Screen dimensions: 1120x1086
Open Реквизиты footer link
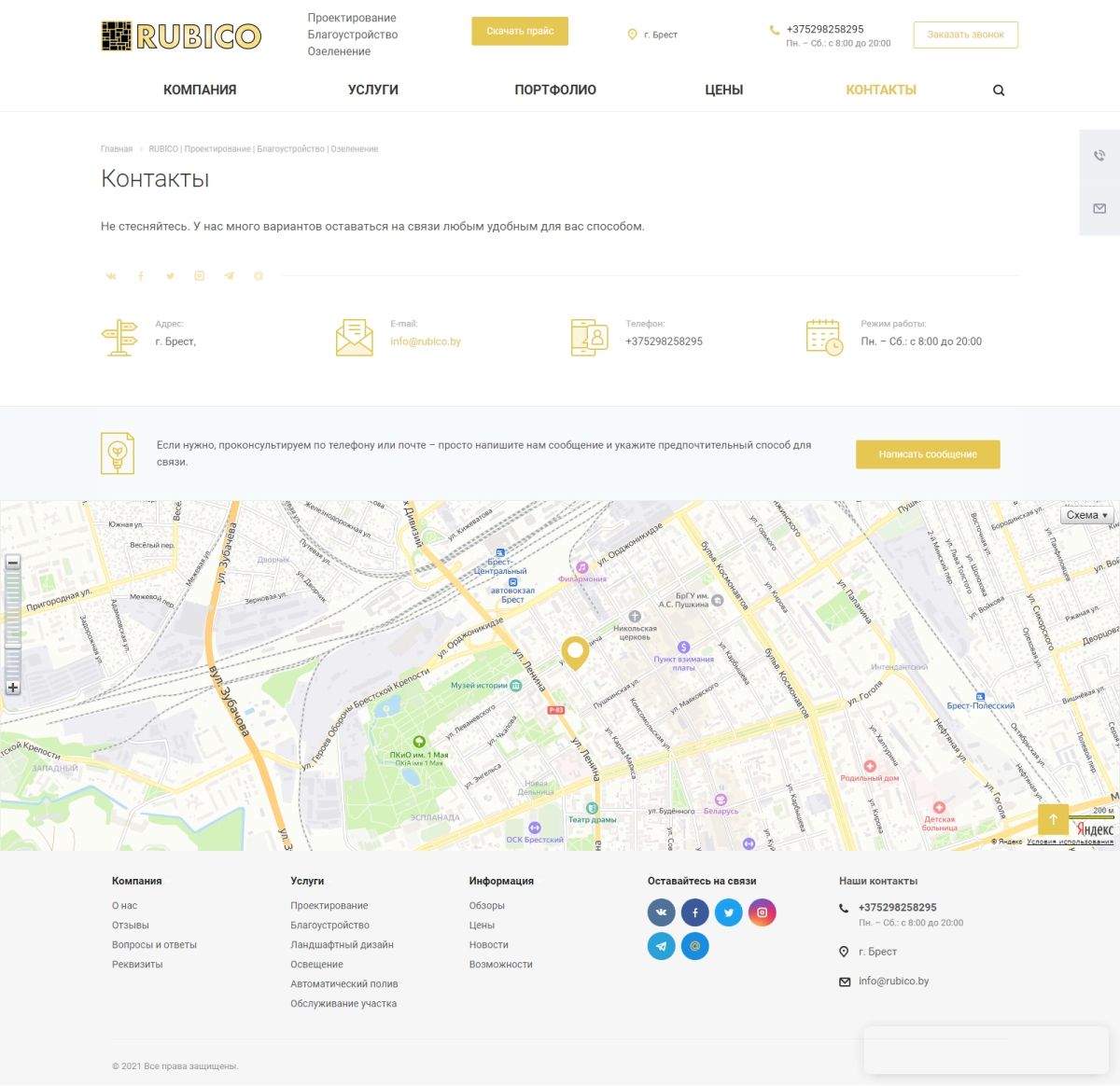(x=137, y=965)
